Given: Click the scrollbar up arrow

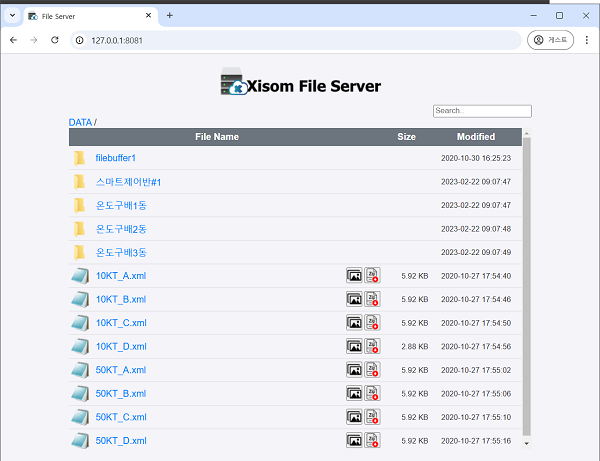Looking at the screenshot, I should click(x=527, y=133).
